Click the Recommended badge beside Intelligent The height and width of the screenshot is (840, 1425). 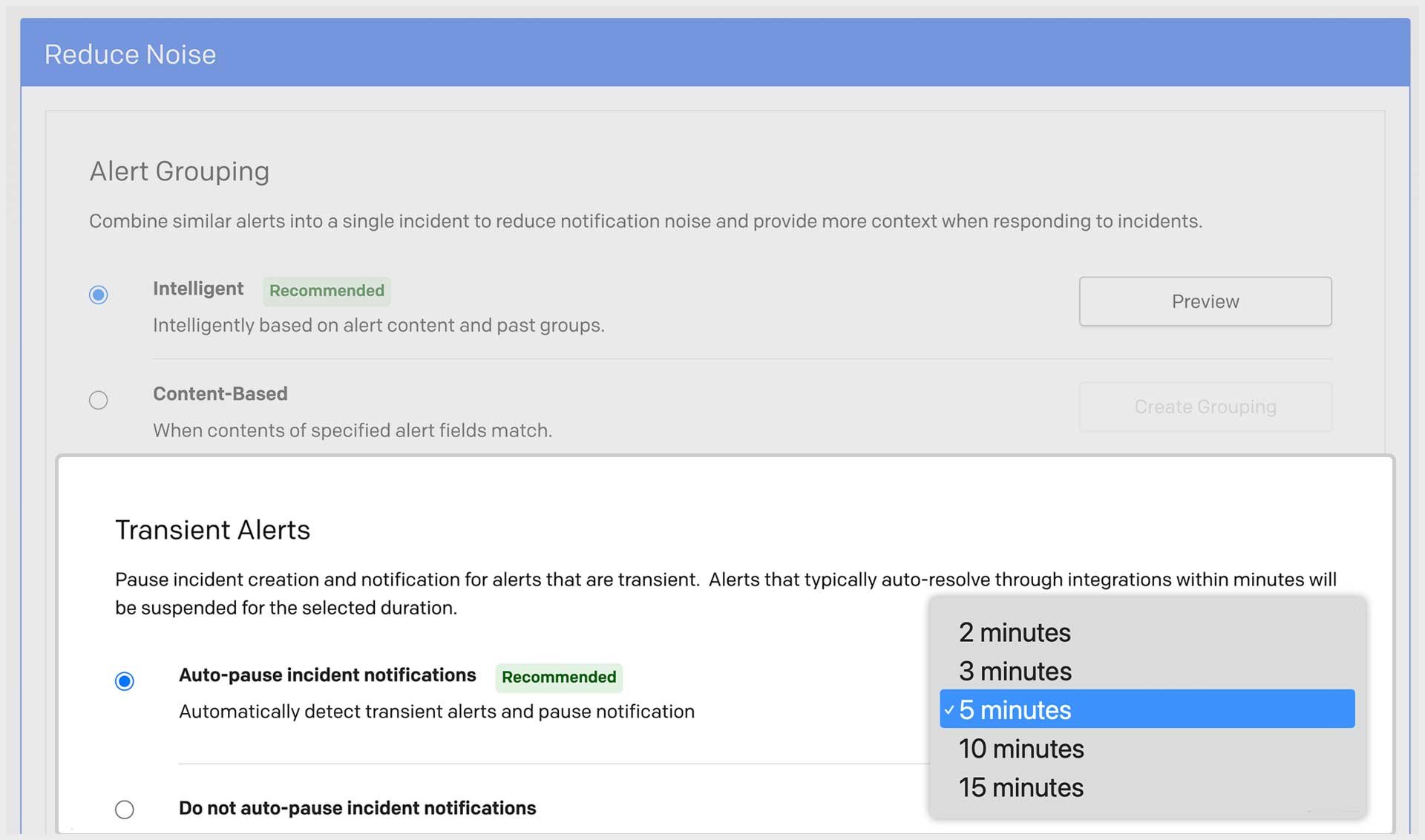(x=327, y=291)
